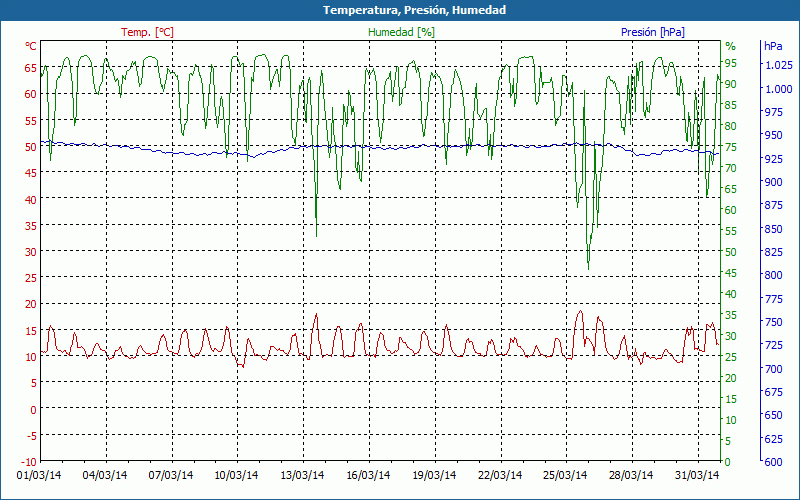Select the red "Temp. [°C]" legend label
The image size is (800, 500).
pos(147,32)
